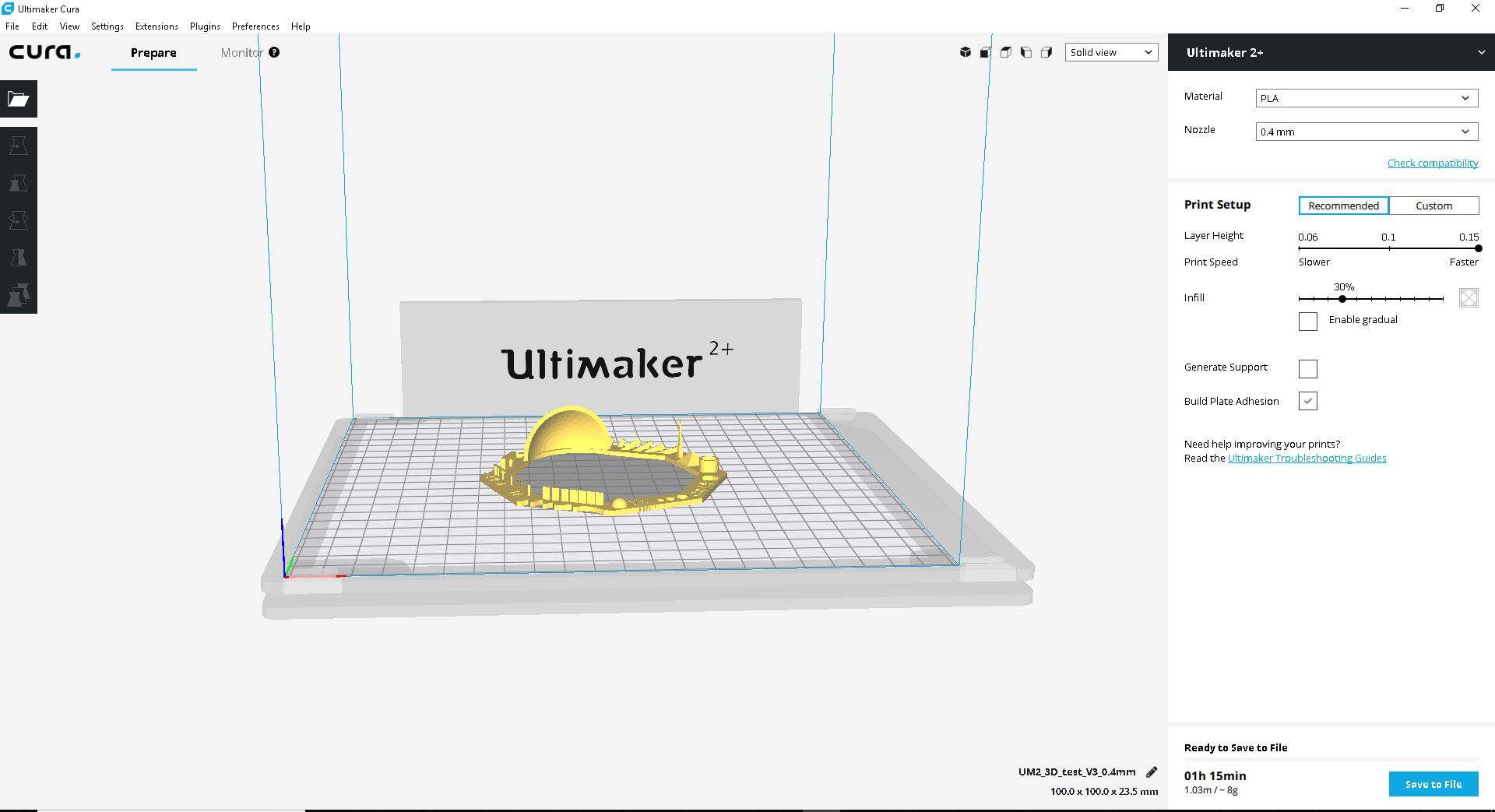Select Custom print setup mode
Viewport: 1495px width, 812px height.
tap(1434, 206)
